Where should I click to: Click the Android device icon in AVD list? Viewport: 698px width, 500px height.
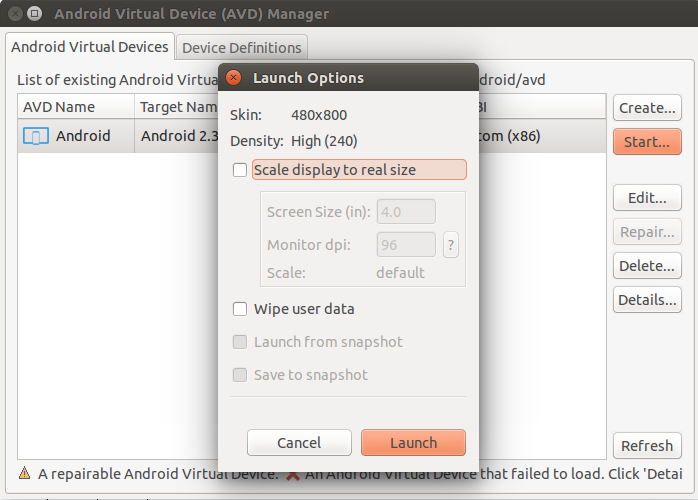(36, 136)
